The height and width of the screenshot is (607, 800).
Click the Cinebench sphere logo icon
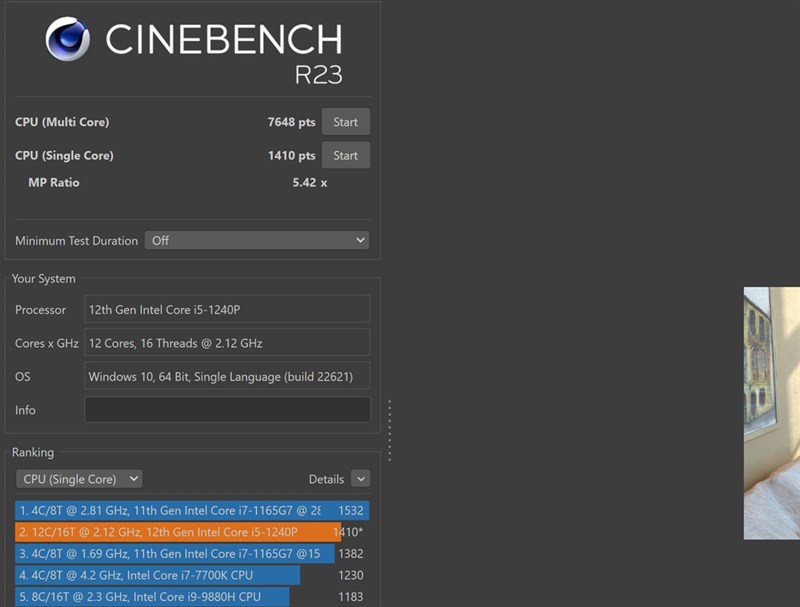(x=67, y=39)
